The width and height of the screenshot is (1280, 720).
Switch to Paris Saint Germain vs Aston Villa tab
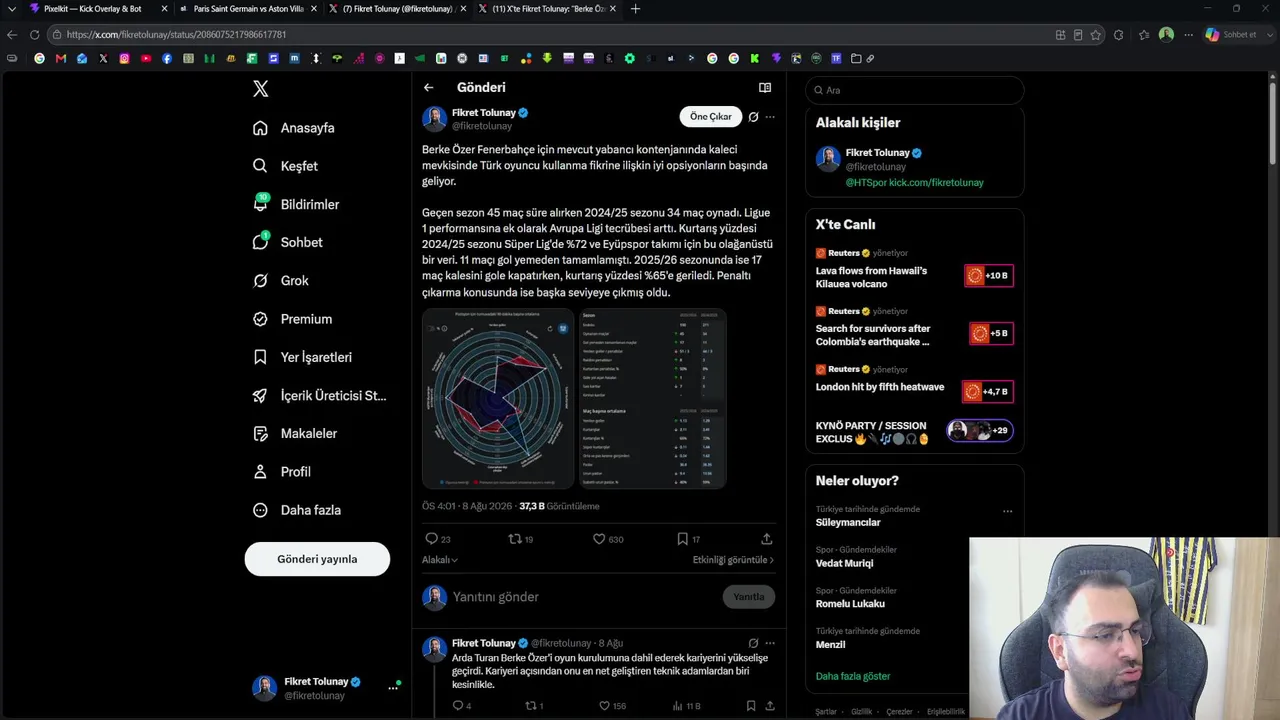tap(248, 9)
